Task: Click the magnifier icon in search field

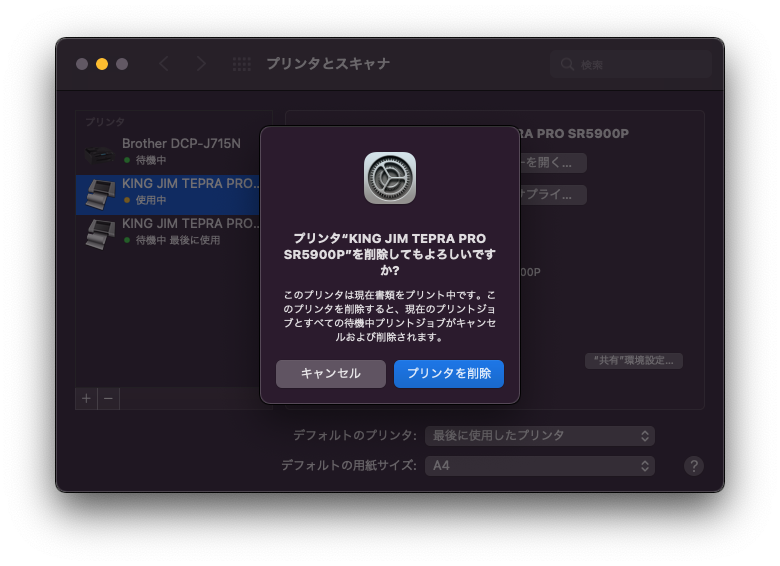Action: (x=567, y=64)
